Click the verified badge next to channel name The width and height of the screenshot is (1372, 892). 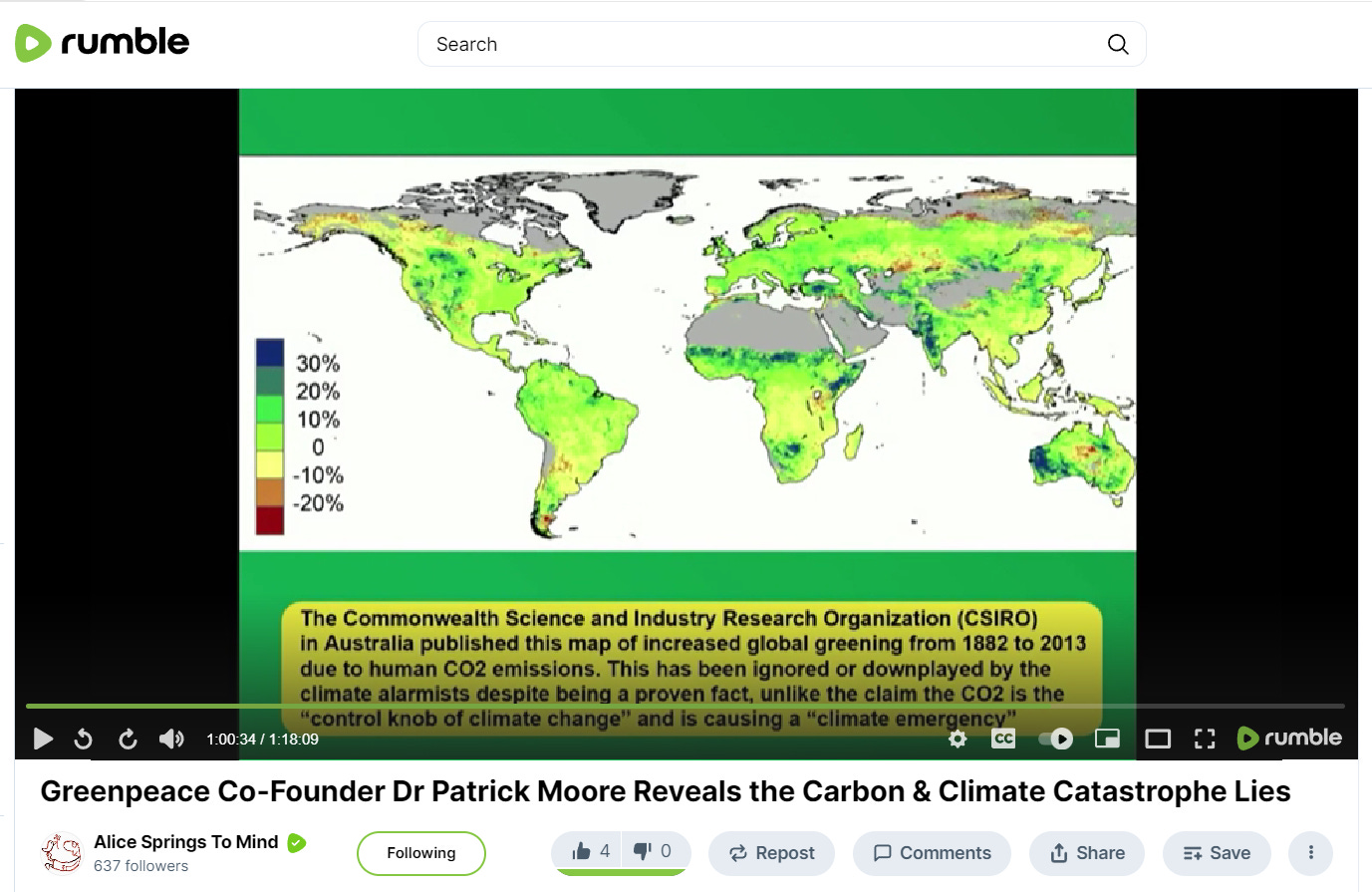click(296, 843)
